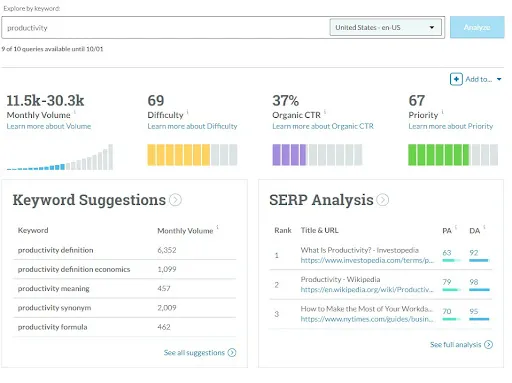Expand the Add to dropdown arrow

pos(499,79)
